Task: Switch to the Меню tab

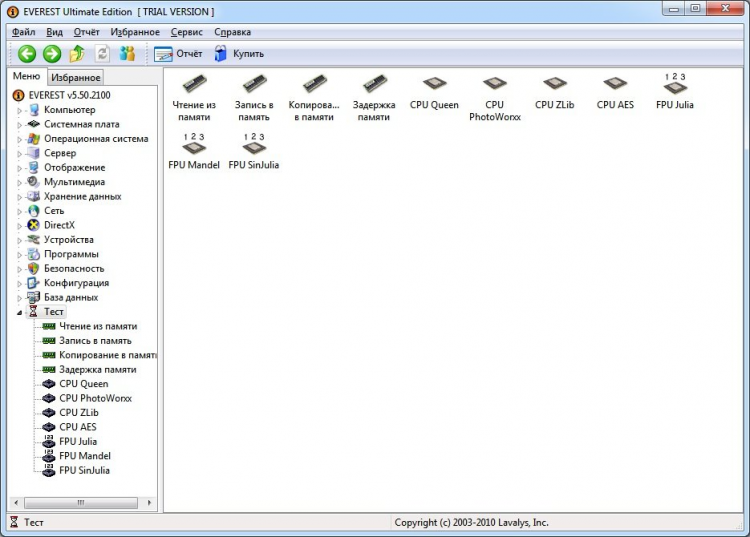Action: tap(26, 76)
